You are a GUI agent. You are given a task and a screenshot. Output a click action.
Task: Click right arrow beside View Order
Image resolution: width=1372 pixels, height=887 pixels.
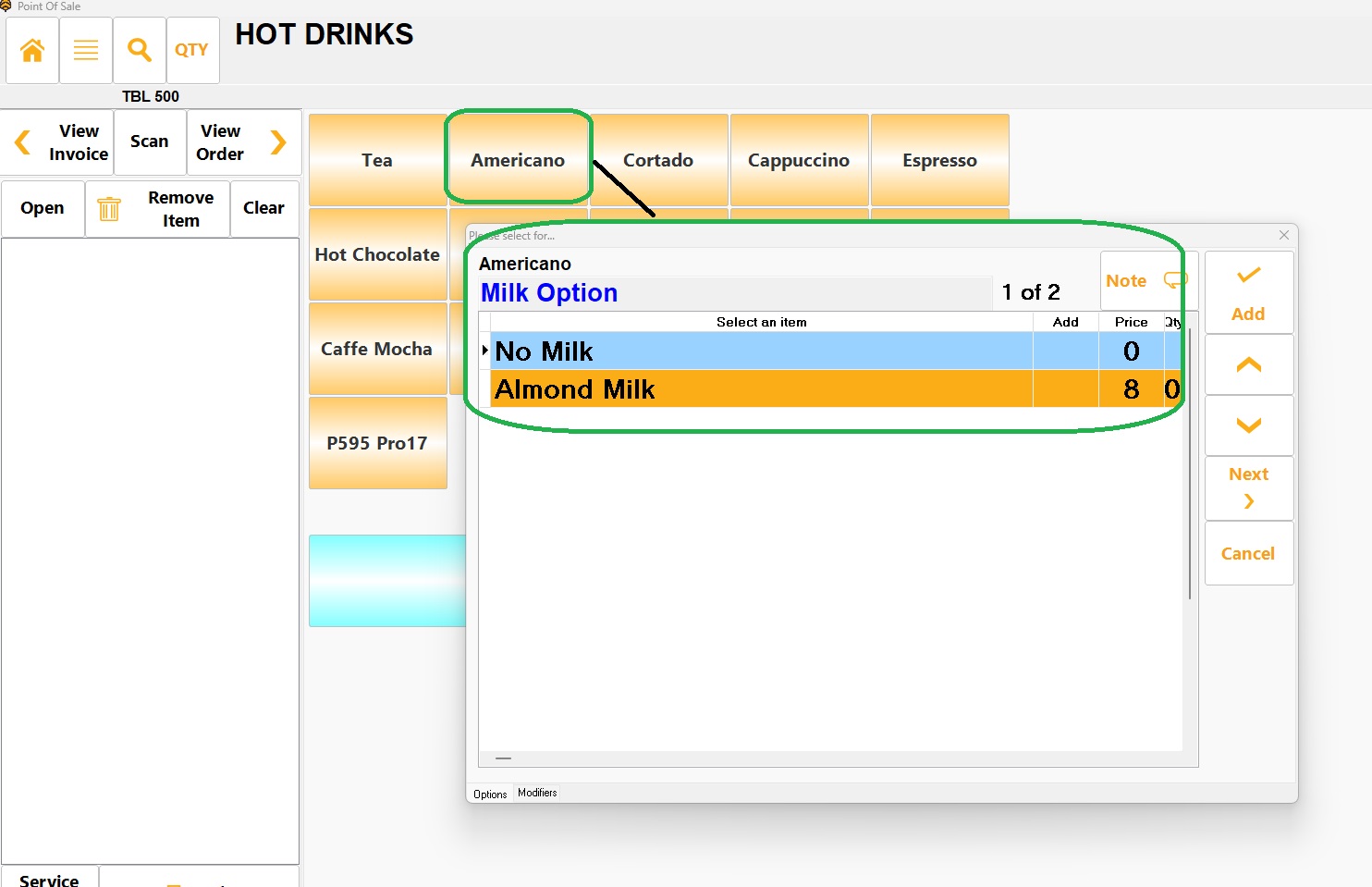coord(278,142)
